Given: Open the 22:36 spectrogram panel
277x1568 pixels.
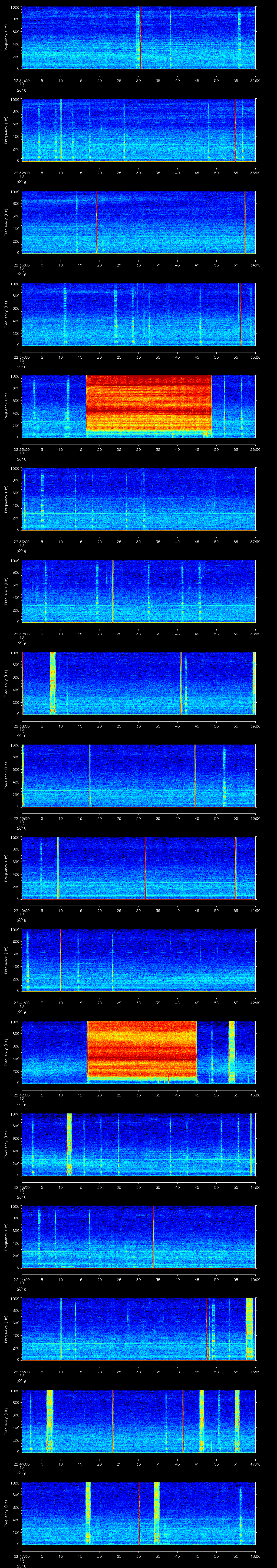Looking at the screenshot, I should pyautogui.click(x=139, y=499).
